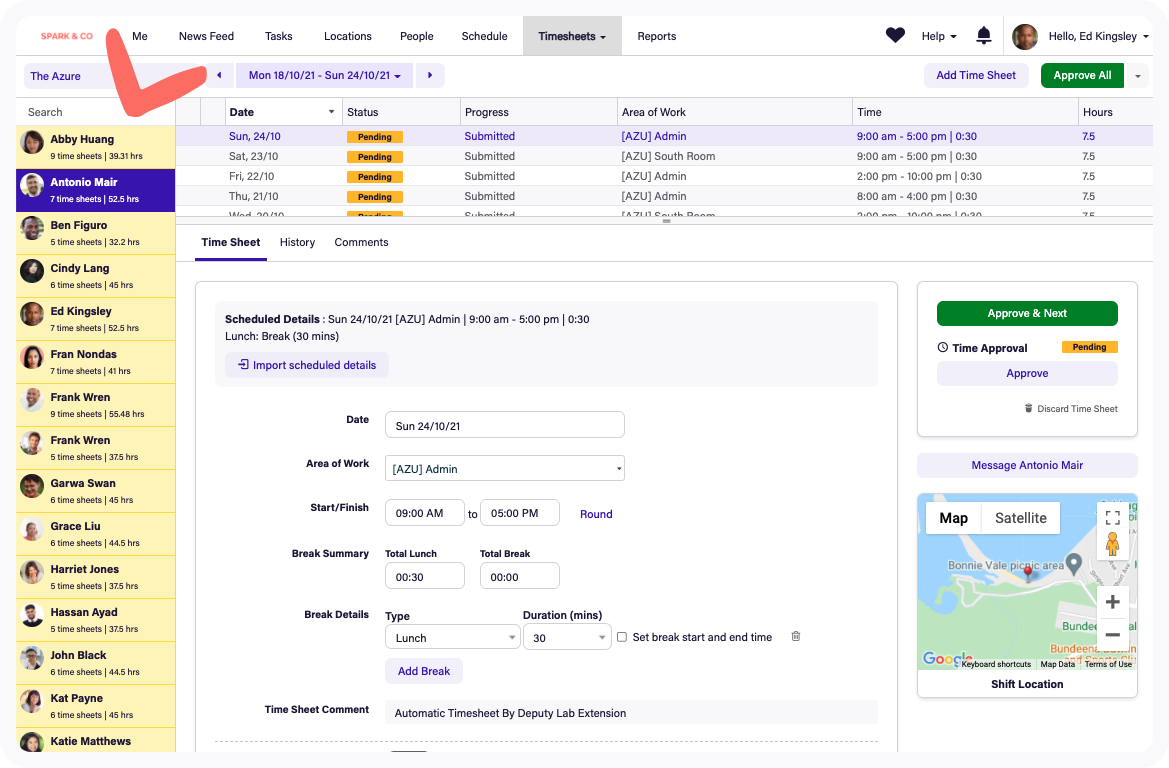Open the Tasks page

(x=278, y=36)
